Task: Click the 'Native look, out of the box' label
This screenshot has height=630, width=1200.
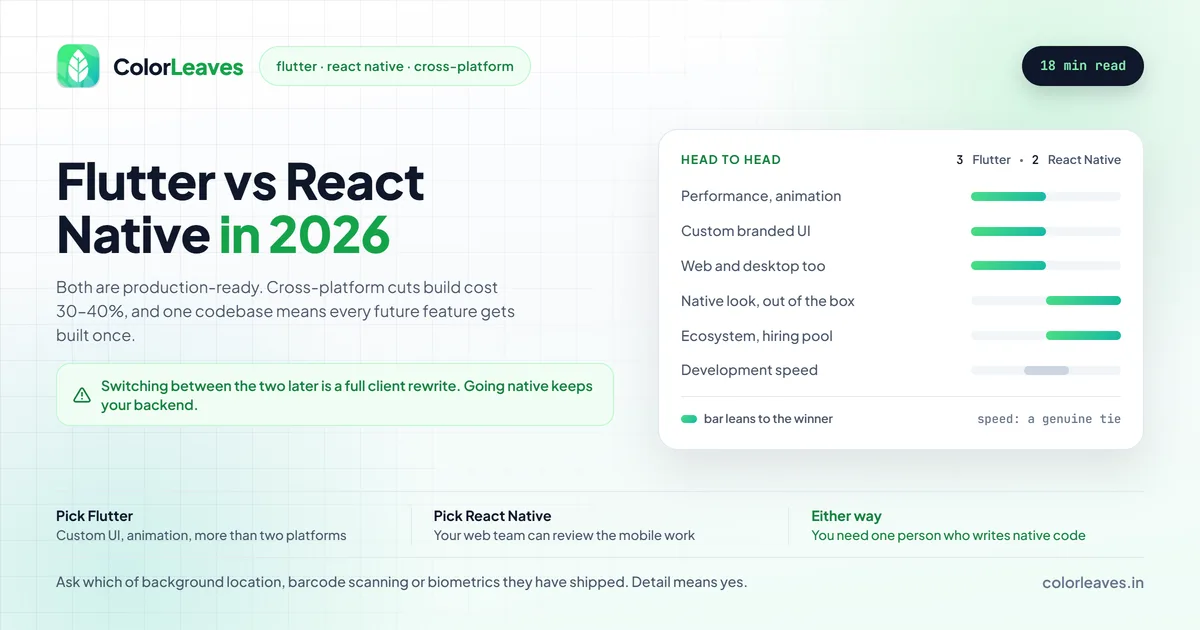Action: [768, 301]
